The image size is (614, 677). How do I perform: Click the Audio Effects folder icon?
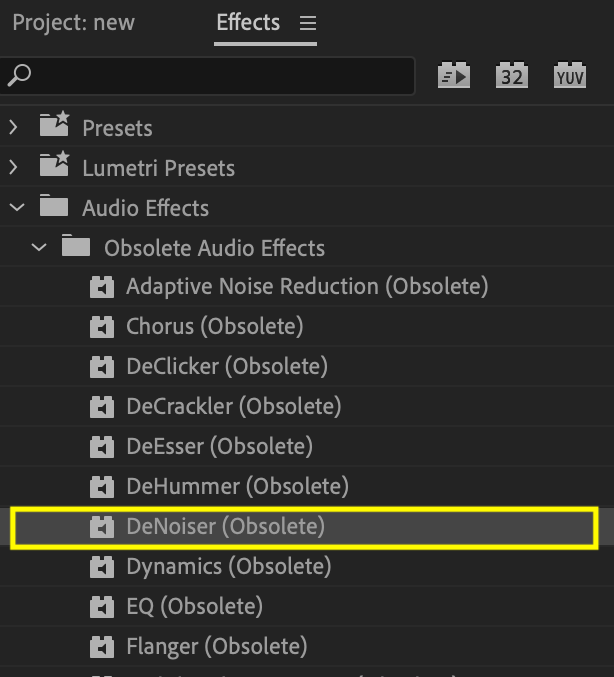pos(54,207)
